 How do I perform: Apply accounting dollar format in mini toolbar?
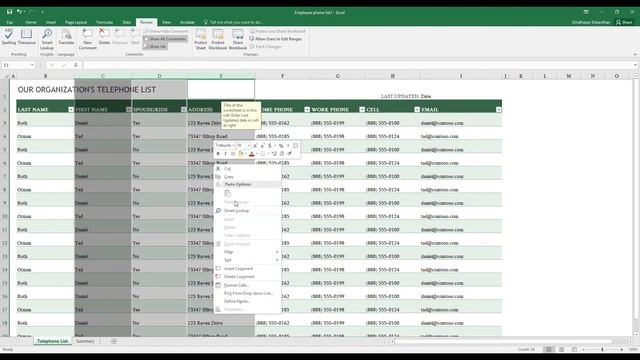270,146
